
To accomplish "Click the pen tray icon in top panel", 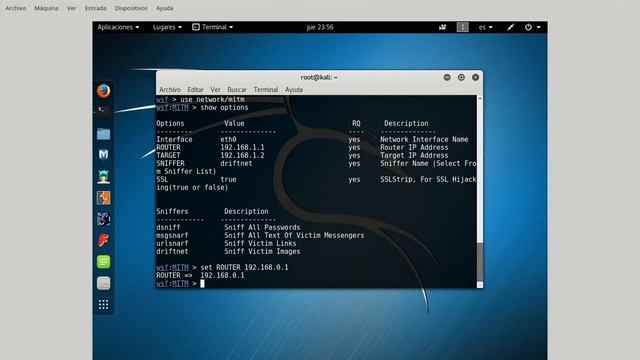I will [x=510, y=27].
